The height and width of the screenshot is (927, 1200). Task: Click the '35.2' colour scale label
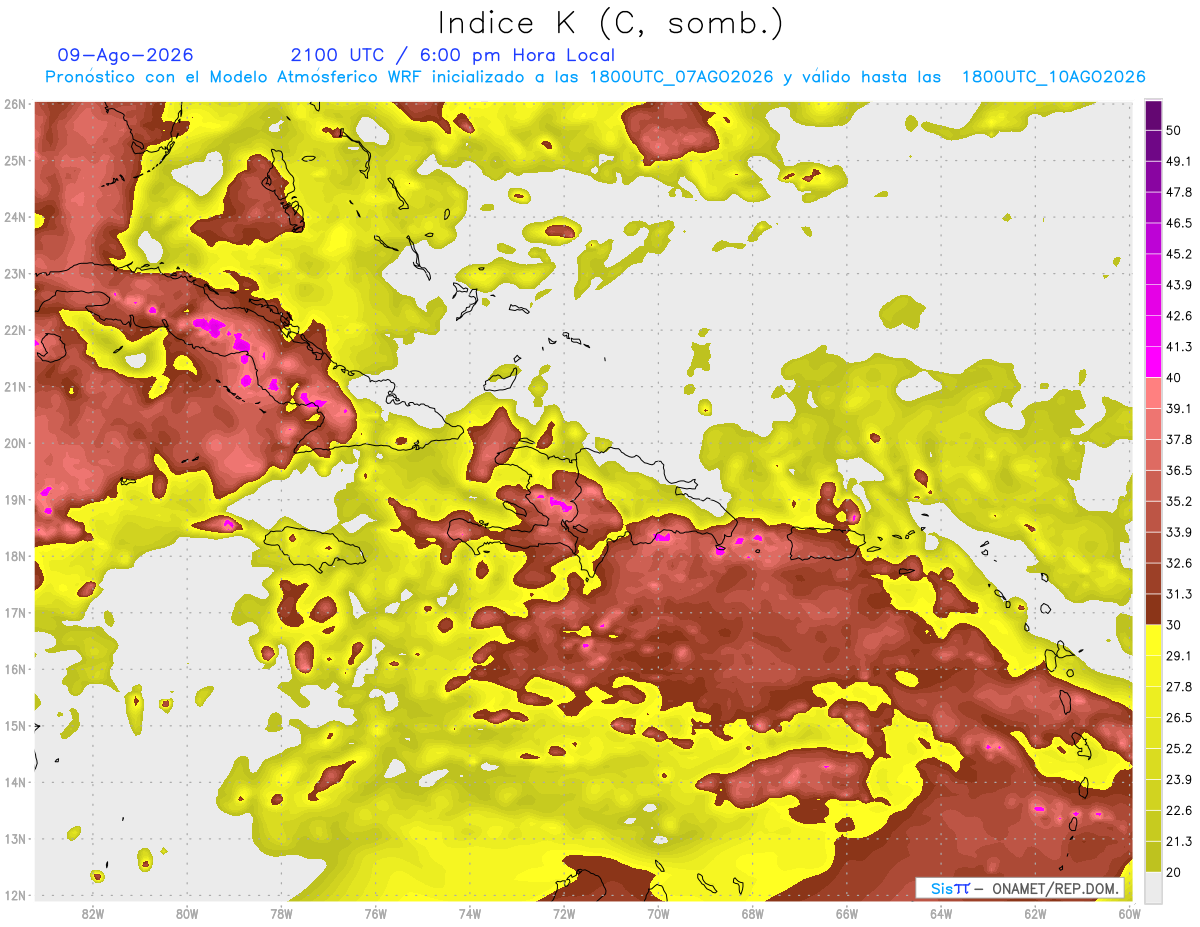(x=1179, y=501)
